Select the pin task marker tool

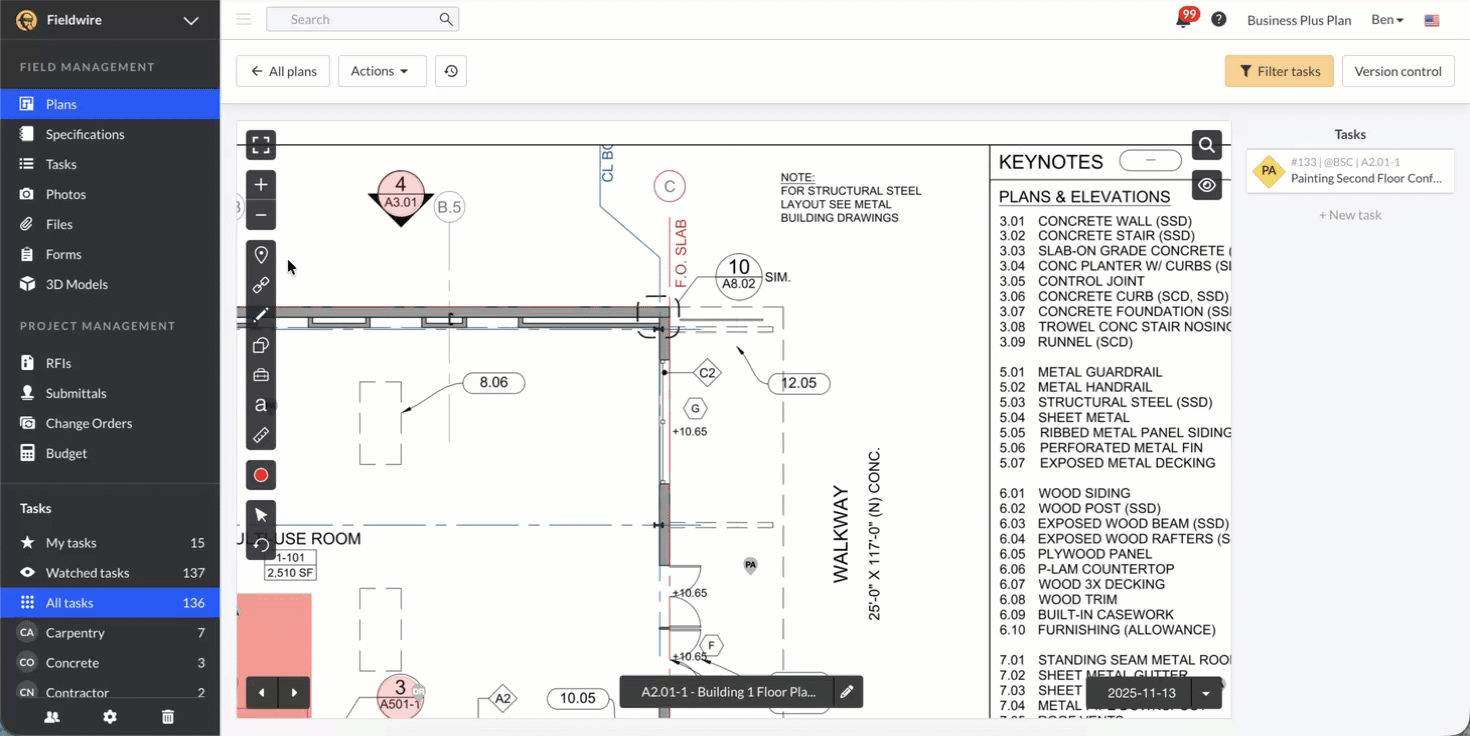(x=261, y=255)
